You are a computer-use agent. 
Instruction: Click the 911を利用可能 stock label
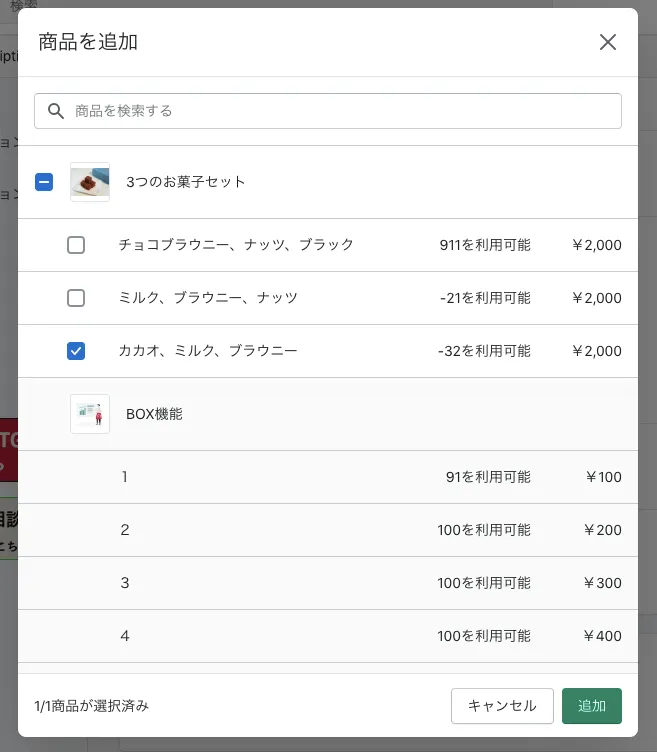[485, 245]
